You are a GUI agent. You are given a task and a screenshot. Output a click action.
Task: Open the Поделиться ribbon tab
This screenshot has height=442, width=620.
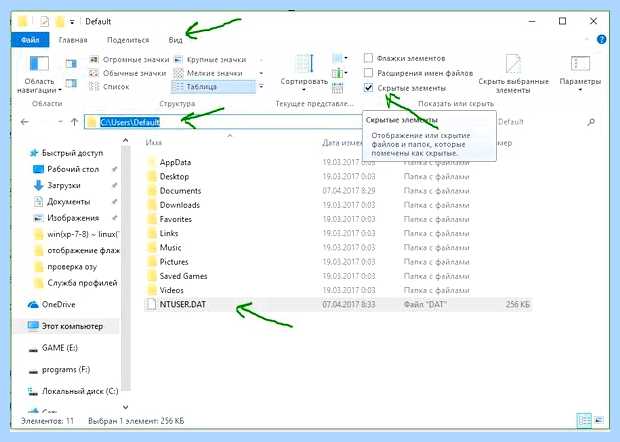[x=128, y=40]
